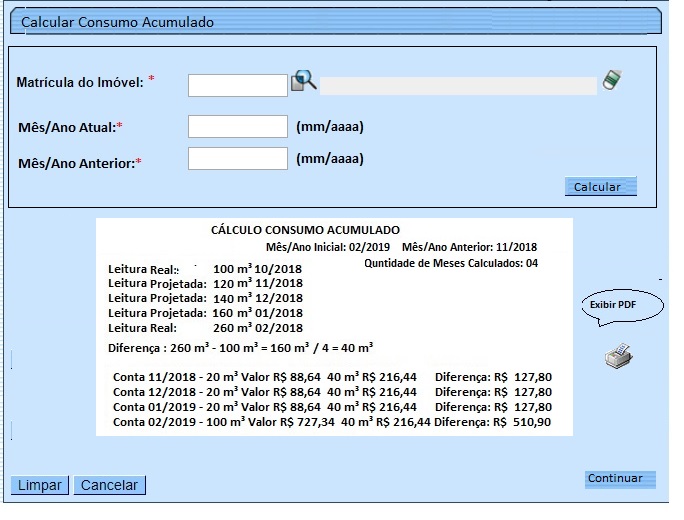Click the CÁLCULO CONSUMO ACUMULADO report heading
The image size is (684, 520).
305,230
